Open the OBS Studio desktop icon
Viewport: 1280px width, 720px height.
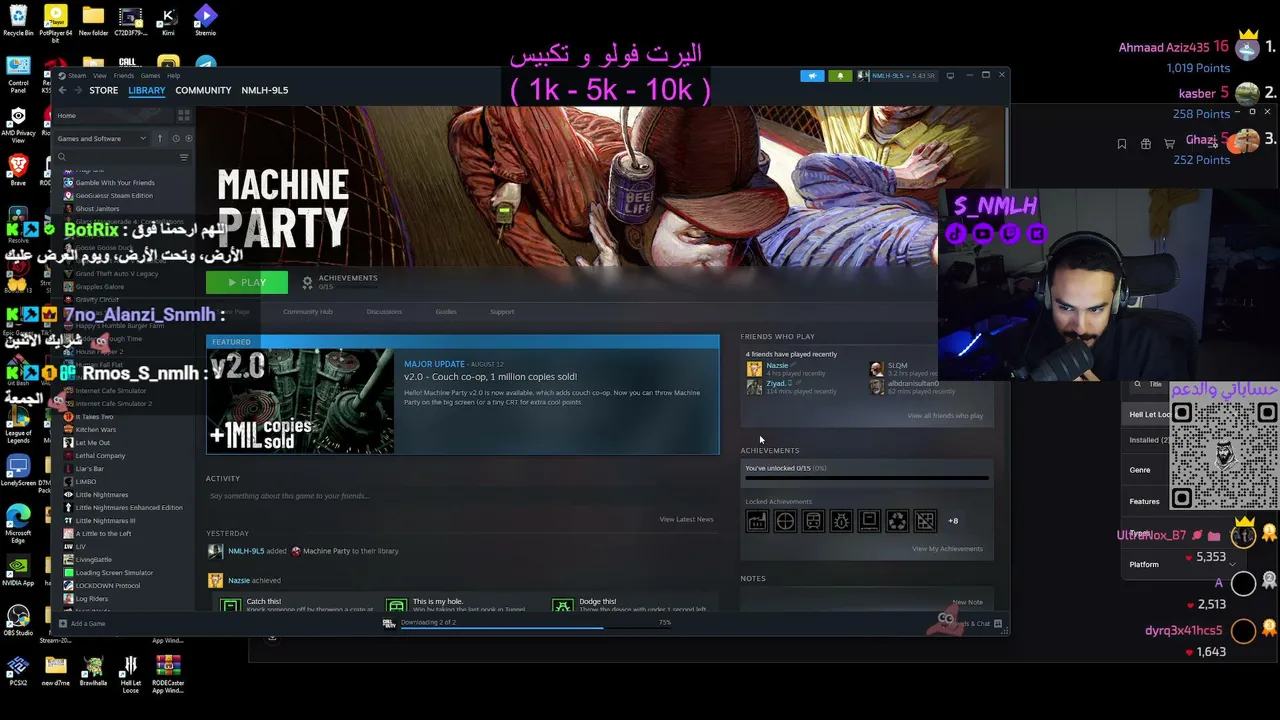tap(18, 620)
